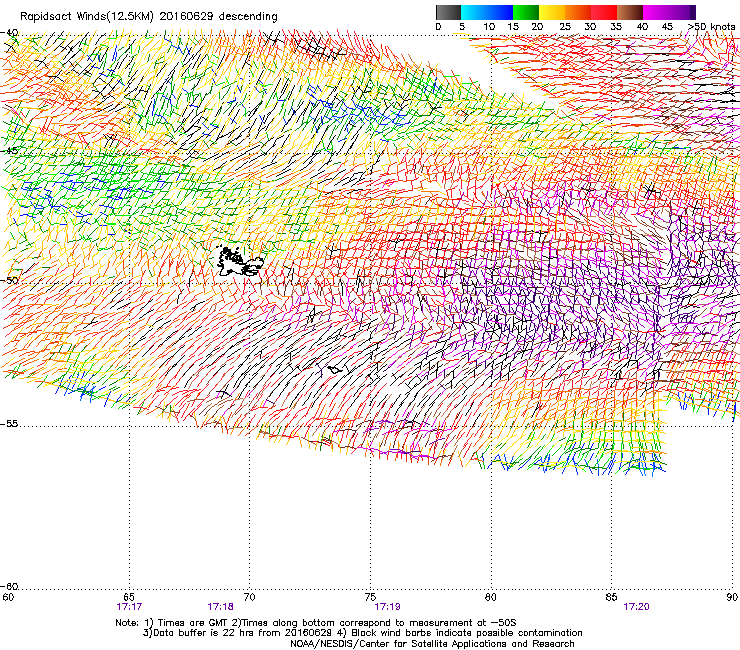The width and height of the screenshot is (740, 650).
Task: Click the green 15-20 knots color swatch
Action: [526, 12]
